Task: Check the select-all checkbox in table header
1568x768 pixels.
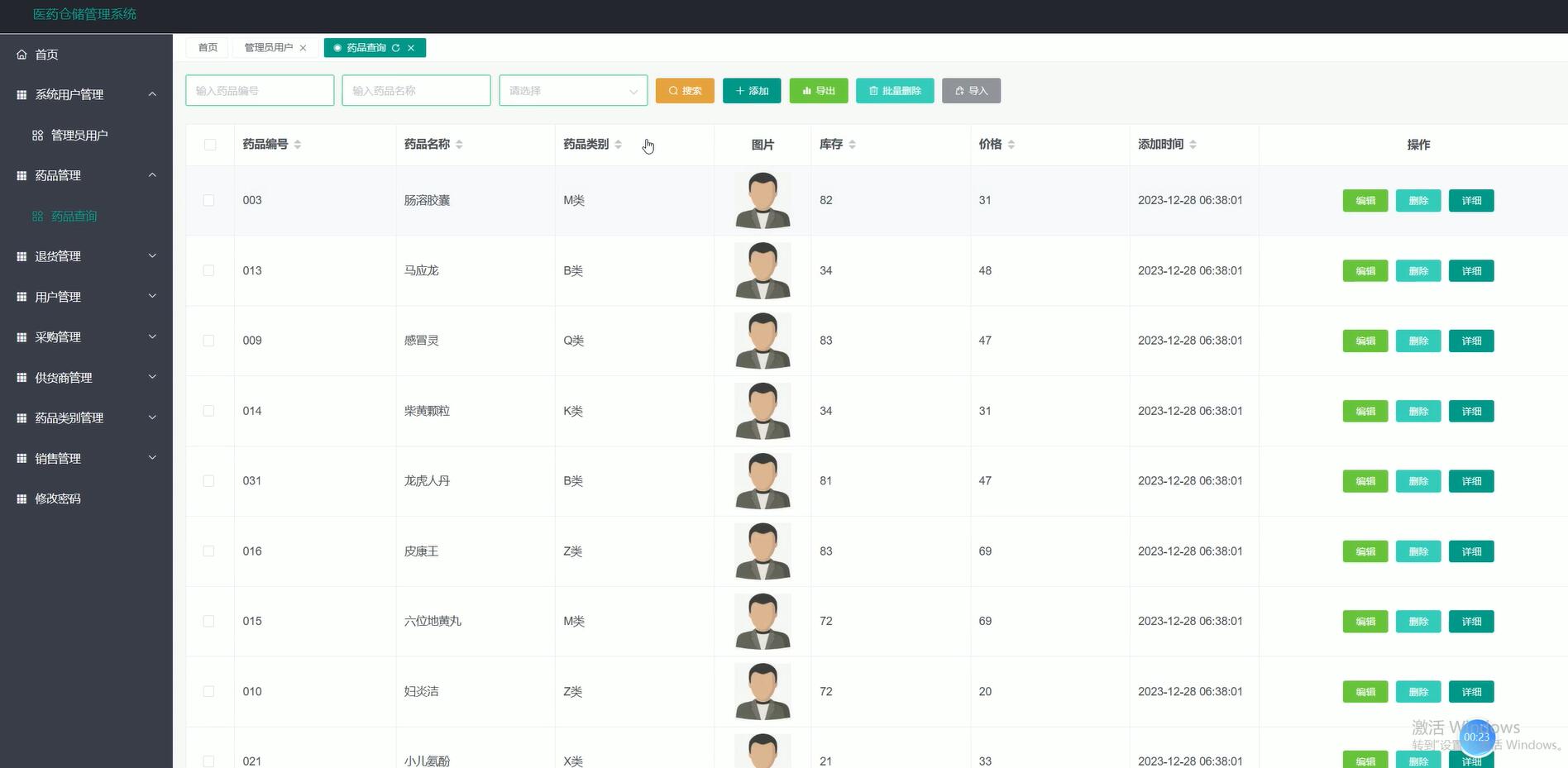Action: coord(209,144)
